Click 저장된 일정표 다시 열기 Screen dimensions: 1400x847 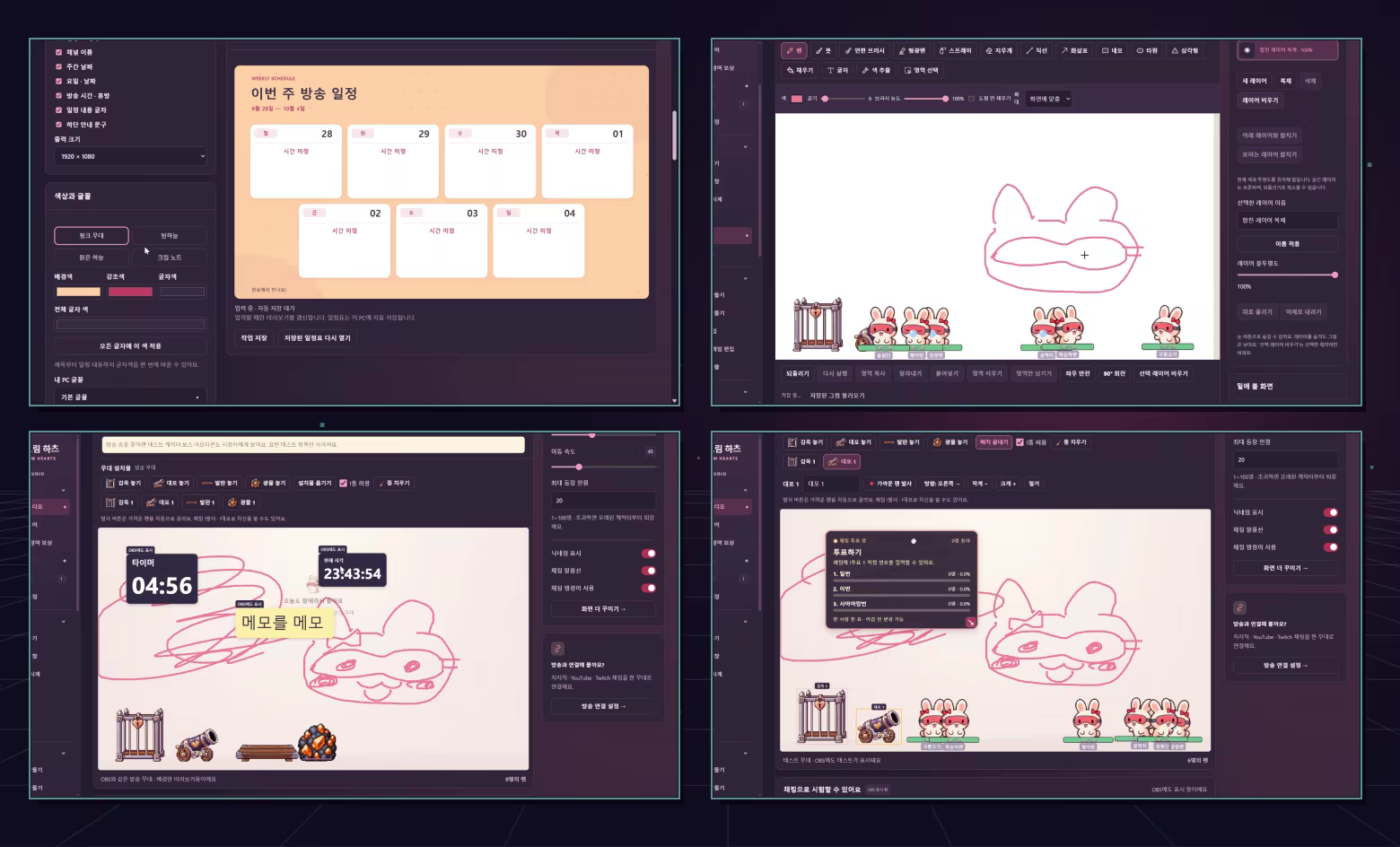(x=318, y=338)
